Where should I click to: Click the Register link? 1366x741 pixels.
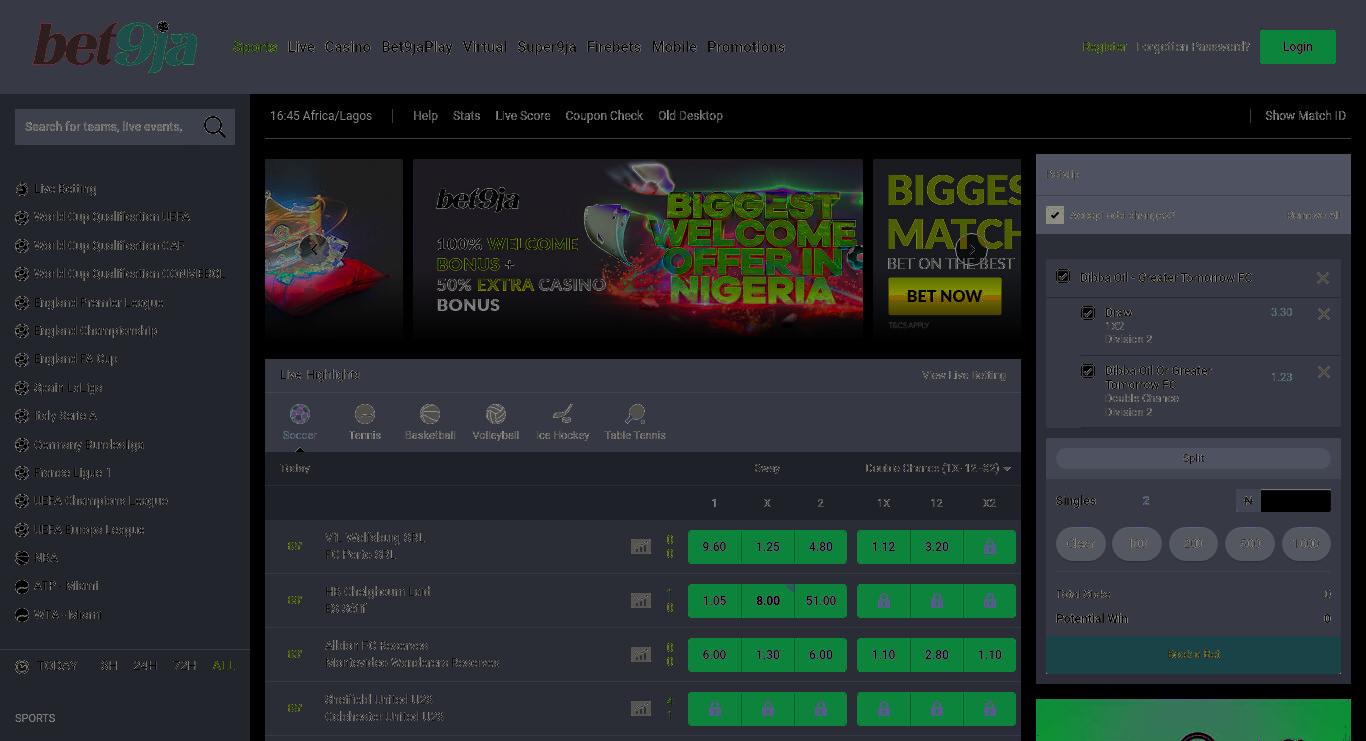(1104, 47)
